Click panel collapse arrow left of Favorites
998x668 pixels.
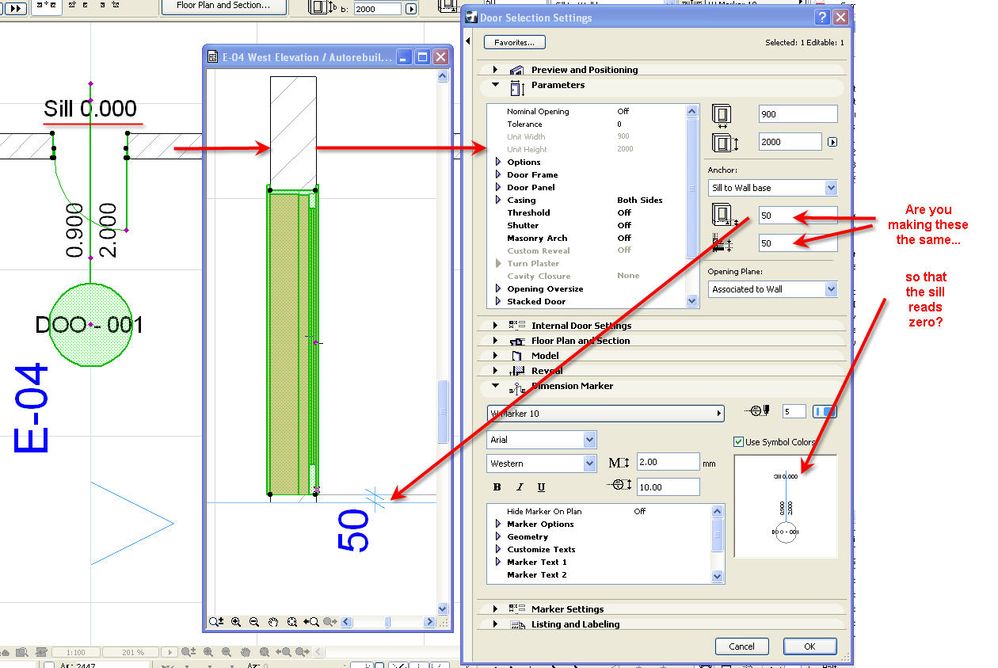point(468,41)
